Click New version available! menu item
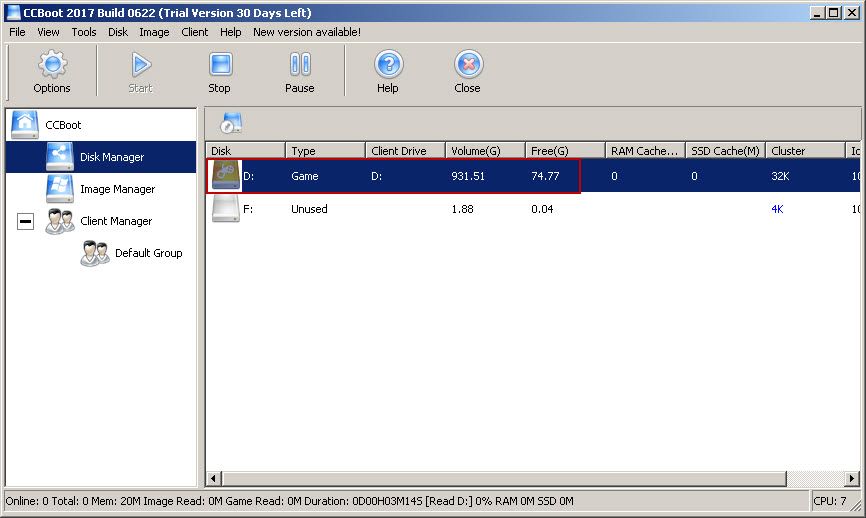 coord(307,32)
